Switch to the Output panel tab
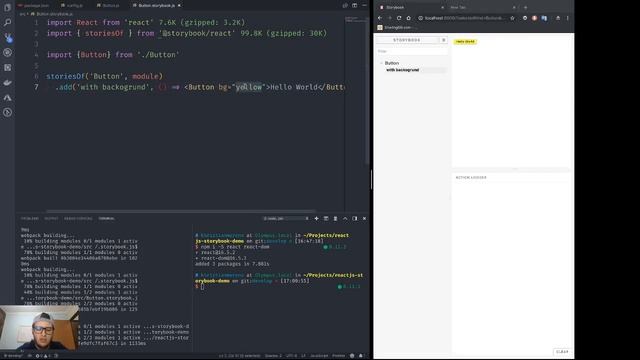Viewport: 640px width, 360px height. tap(51, 219)
